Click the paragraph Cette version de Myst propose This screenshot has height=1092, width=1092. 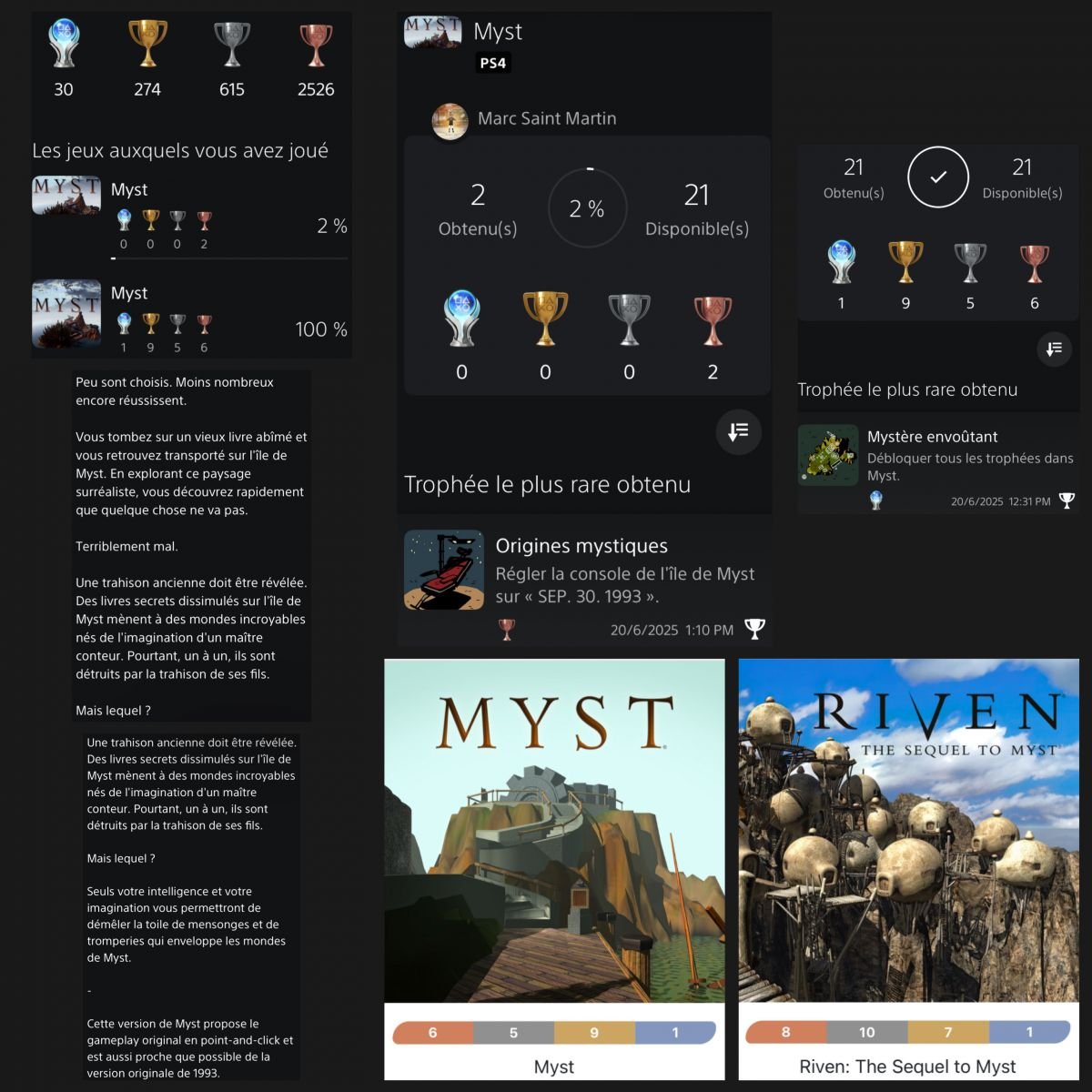point(190,1048)
